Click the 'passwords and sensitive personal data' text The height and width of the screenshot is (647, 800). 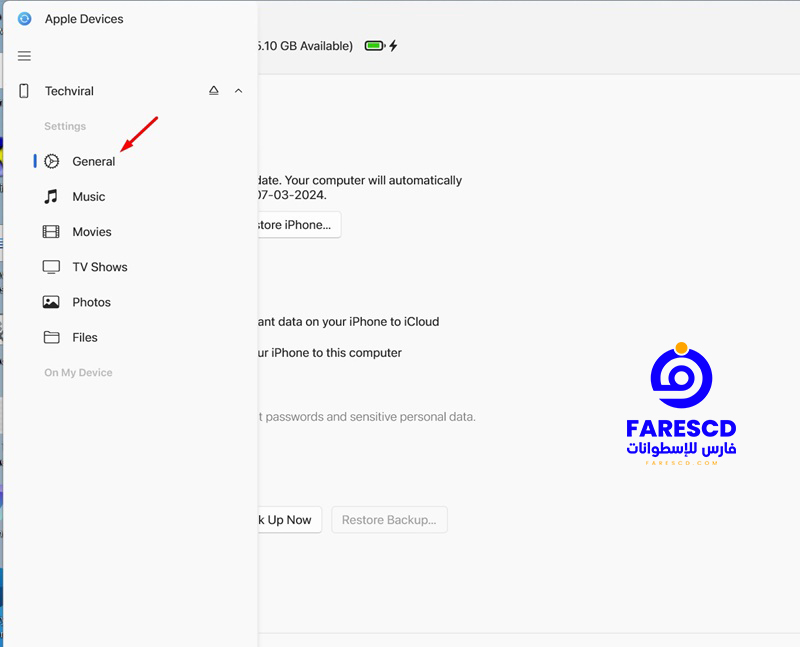coord(370,417)
